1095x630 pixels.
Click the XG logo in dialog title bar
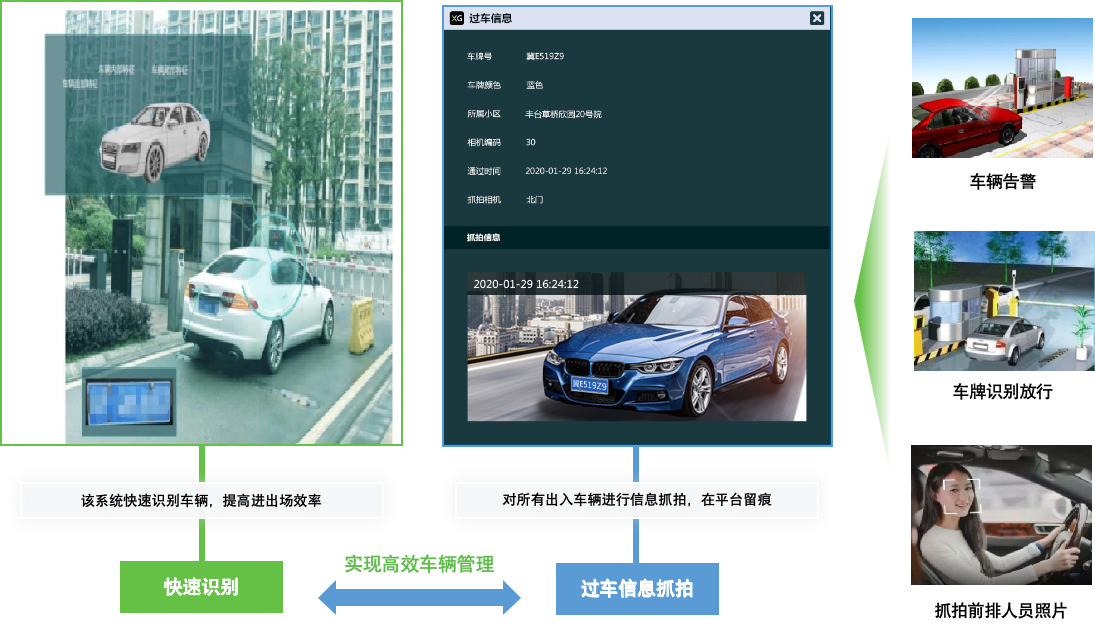point(457,18)
